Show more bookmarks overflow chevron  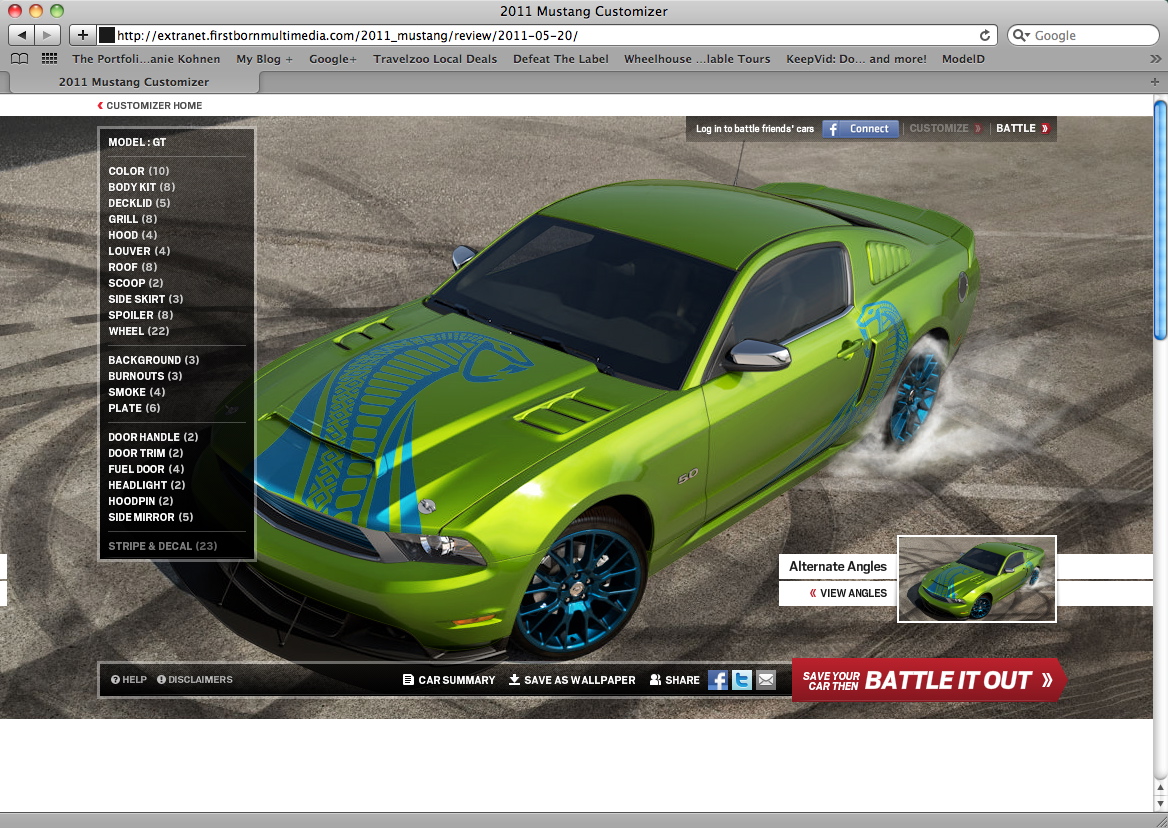pos(1156,59)
